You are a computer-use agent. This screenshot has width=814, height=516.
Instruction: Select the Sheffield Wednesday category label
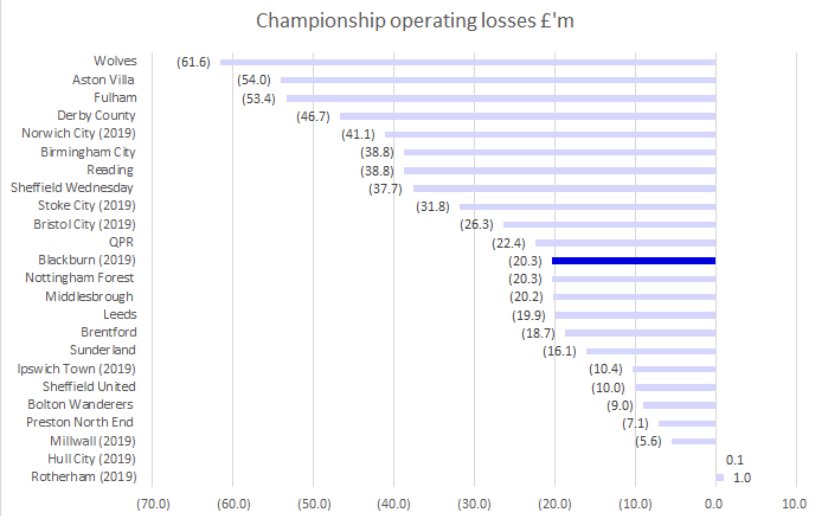[x=72, y=188]
